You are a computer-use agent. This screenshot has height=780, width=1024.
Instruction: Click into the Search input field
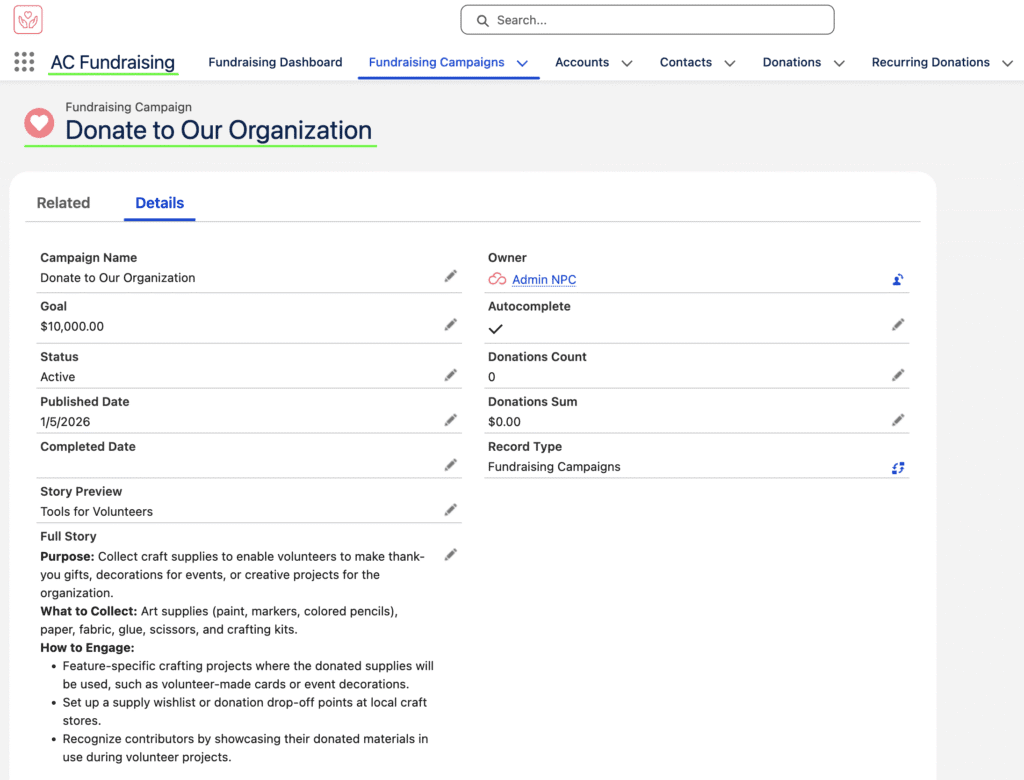point(647,20)
